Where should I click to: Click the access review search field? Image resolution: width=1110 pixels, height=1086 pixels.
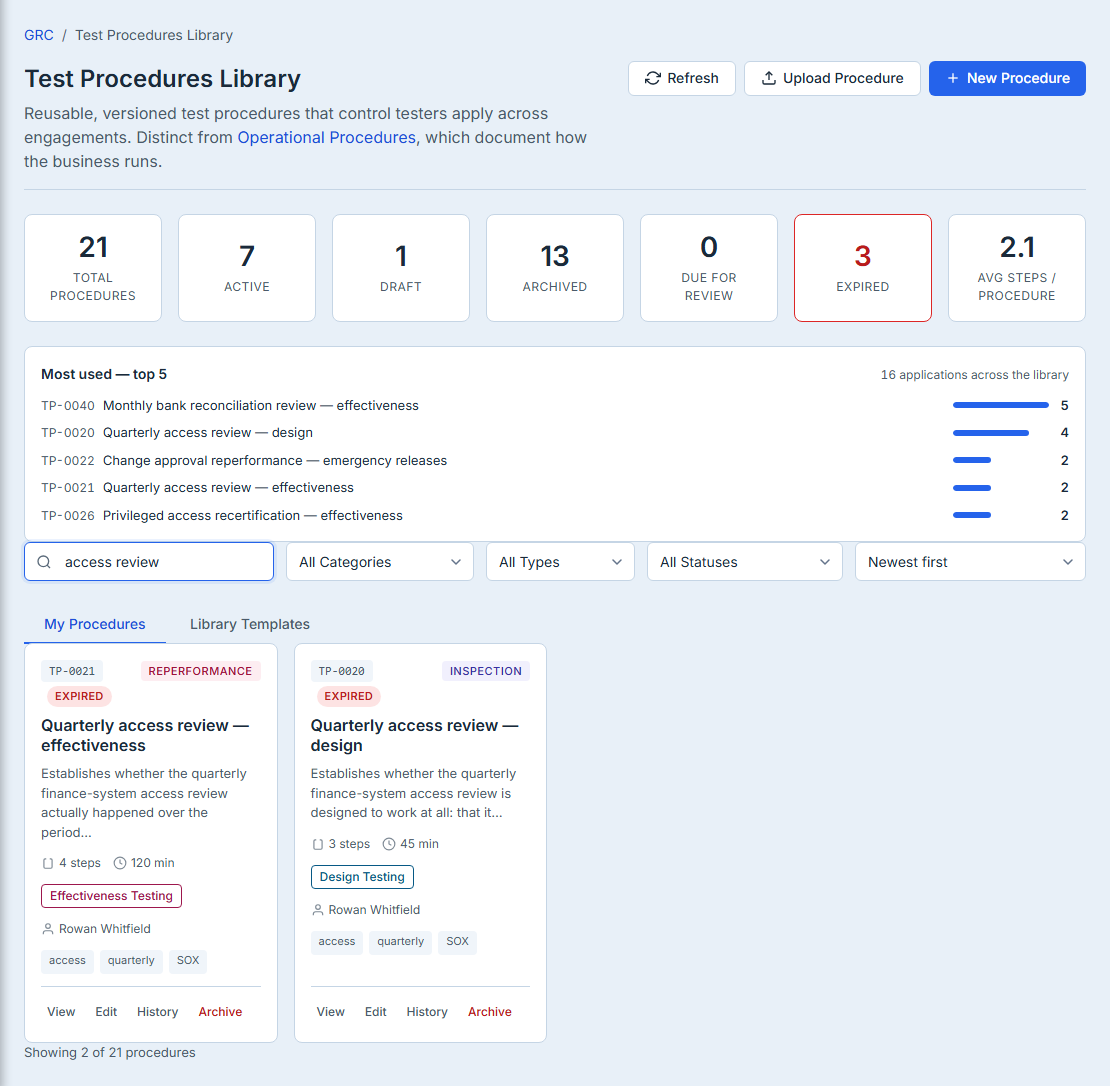[149, 562]
